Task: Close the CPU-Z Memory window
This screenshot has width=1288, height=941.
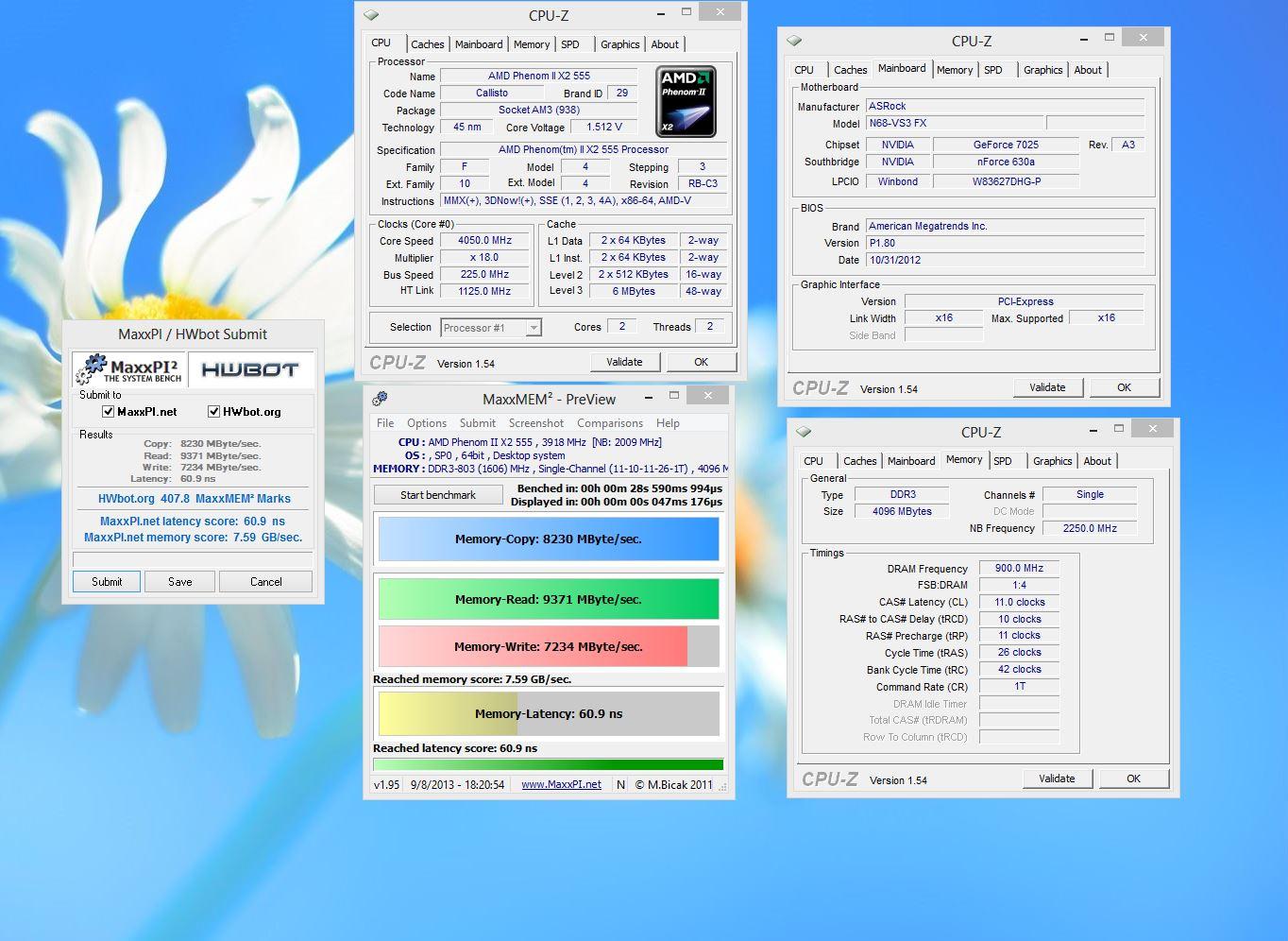Action: tap(1153, 429)
